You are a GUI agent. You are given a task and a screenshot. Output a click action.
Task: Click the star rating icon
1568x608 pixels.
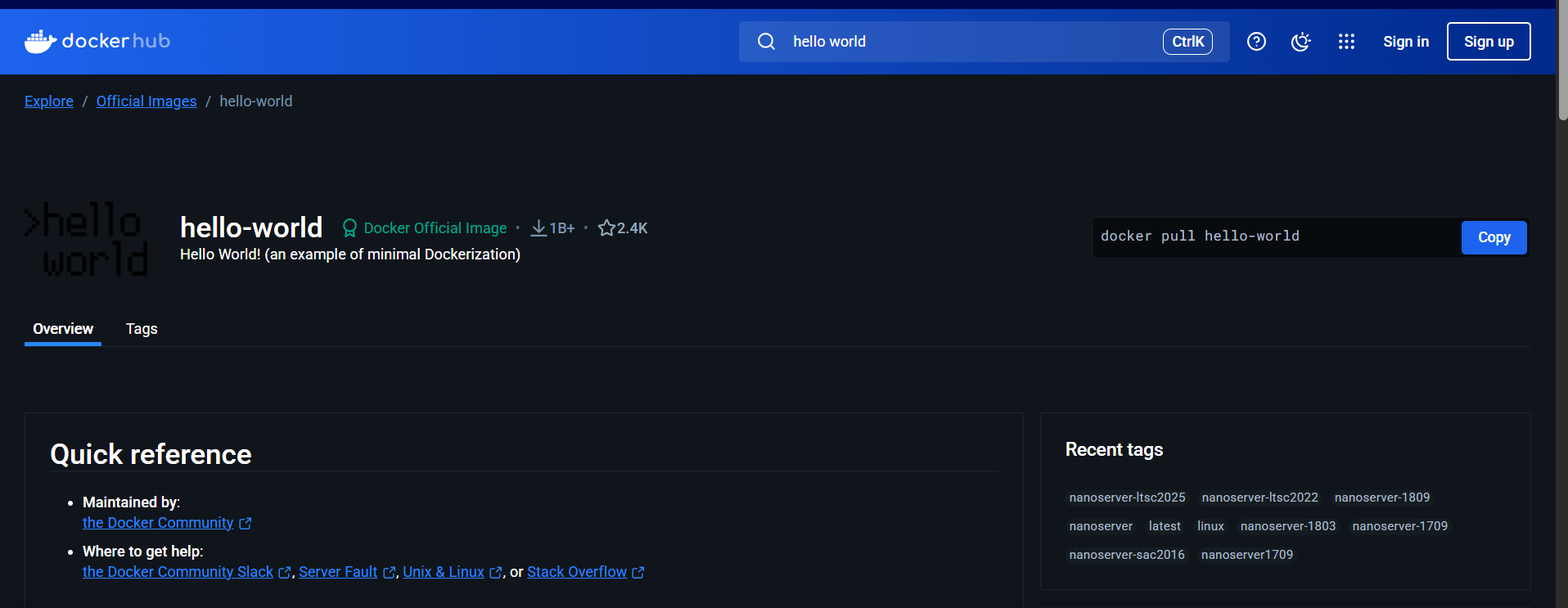(x=606, y=228)
